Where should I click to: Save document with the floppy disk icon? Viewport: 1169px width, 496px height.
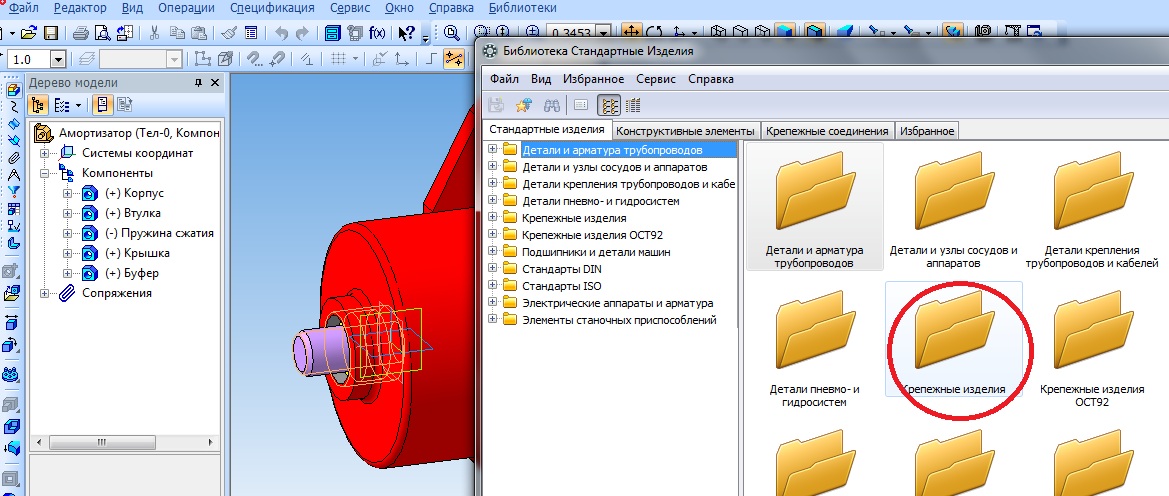(51, 33)
